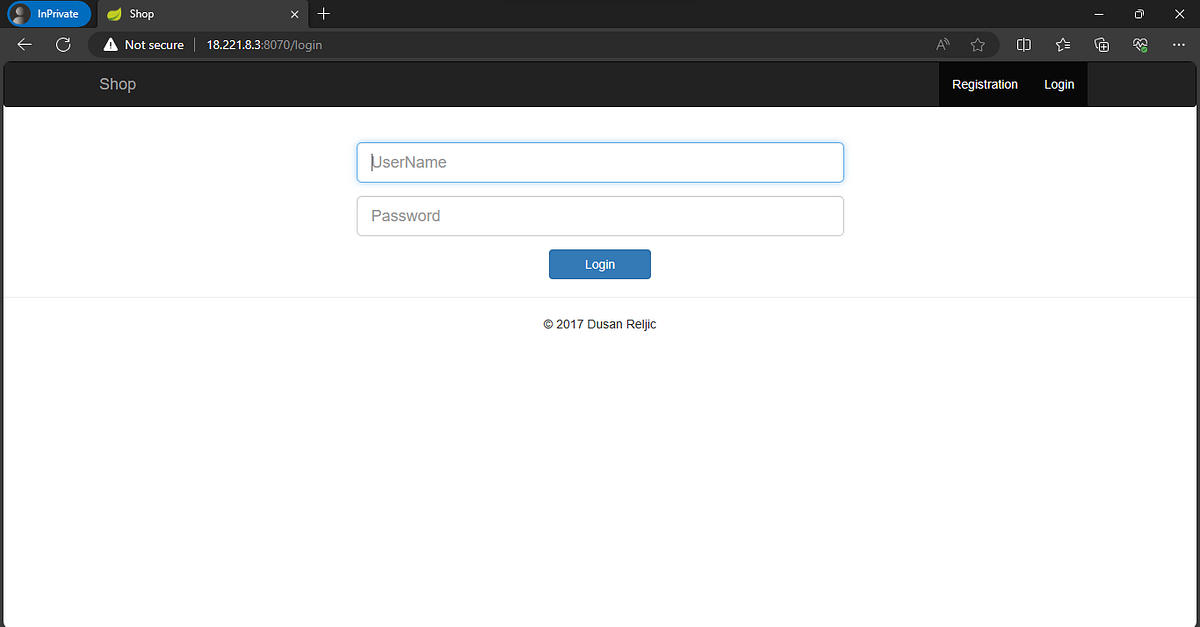Screen dimensions: 1200x627
Task: Click the back navigation arrow
Action: pos(24,44)
